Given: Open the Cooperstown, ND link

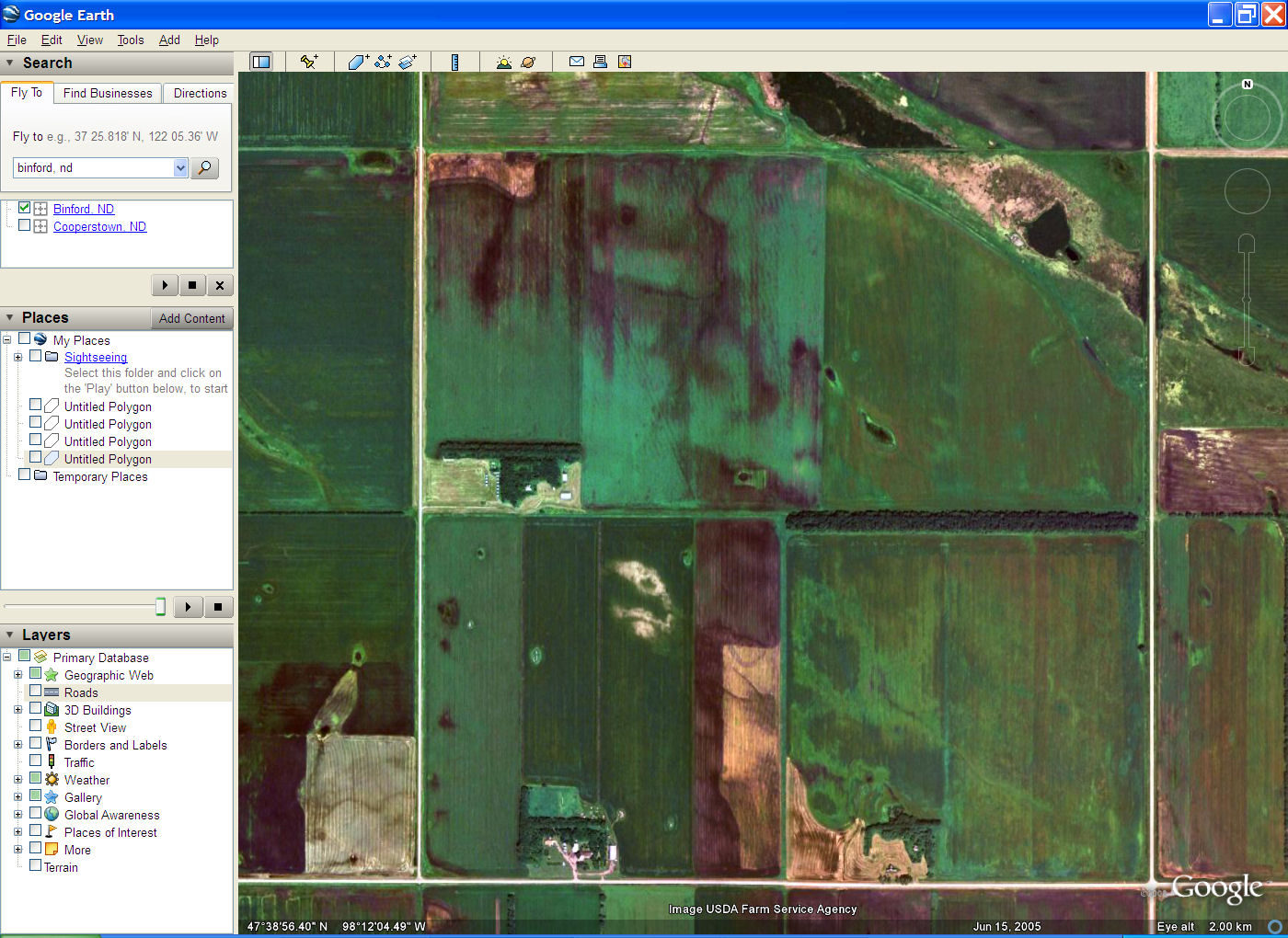Looking at the screenshot, I should 99,226.
